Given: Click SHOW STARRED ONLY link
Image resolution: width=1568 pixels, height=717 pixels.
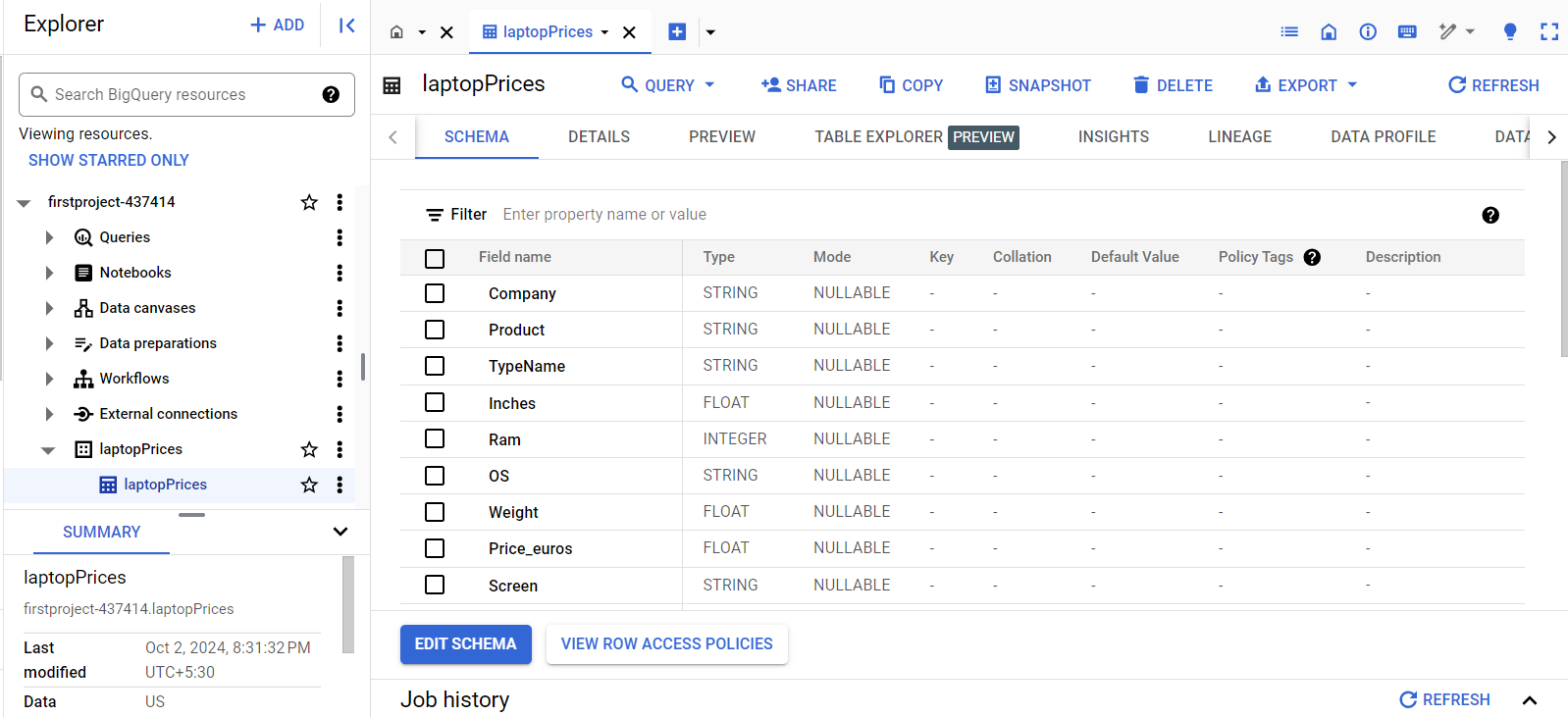Looking at the screenshot, I should click(x=109, y=160).
